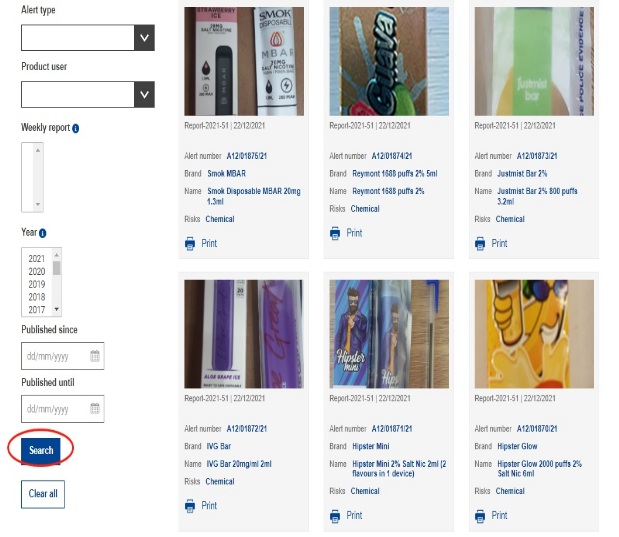This screenshot has width=619, height=537.
Task: Click the printer icon on the Justmist Bar card
Action: (480, 244)
